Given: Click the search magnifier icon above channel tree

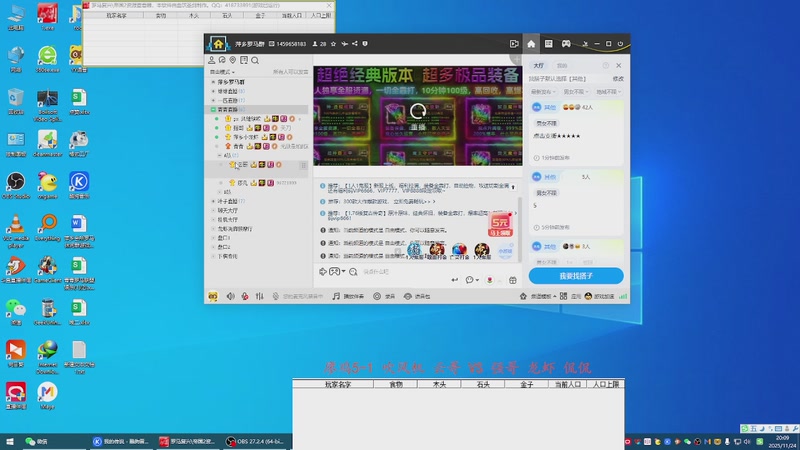Looking at the screenshot, I should [x=255, y=60].
